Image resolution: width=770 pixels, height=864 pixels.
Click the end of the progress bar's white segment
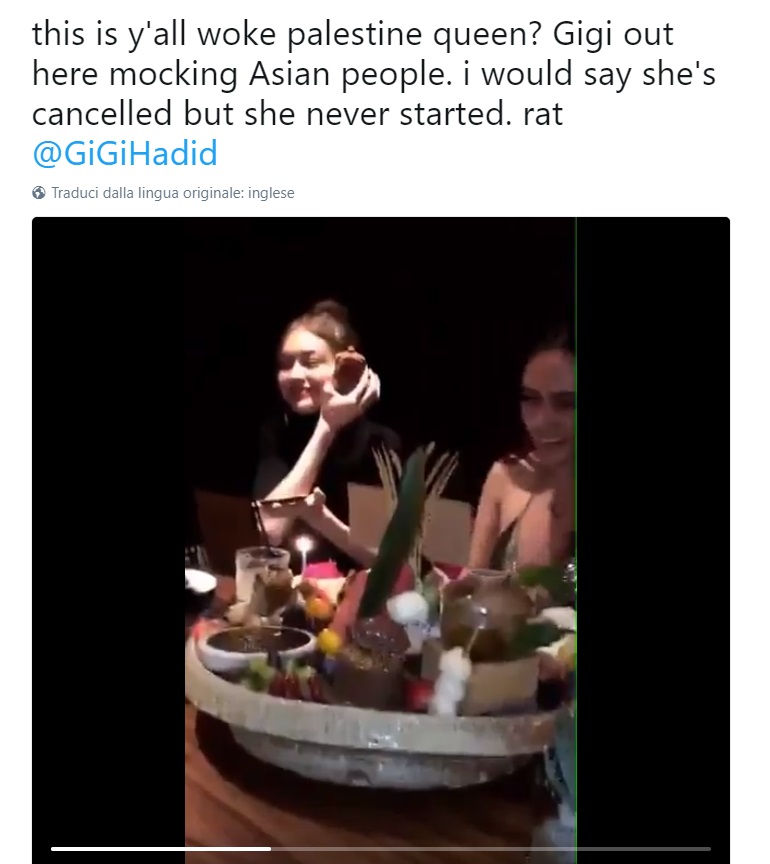click(x=270, y=849)
